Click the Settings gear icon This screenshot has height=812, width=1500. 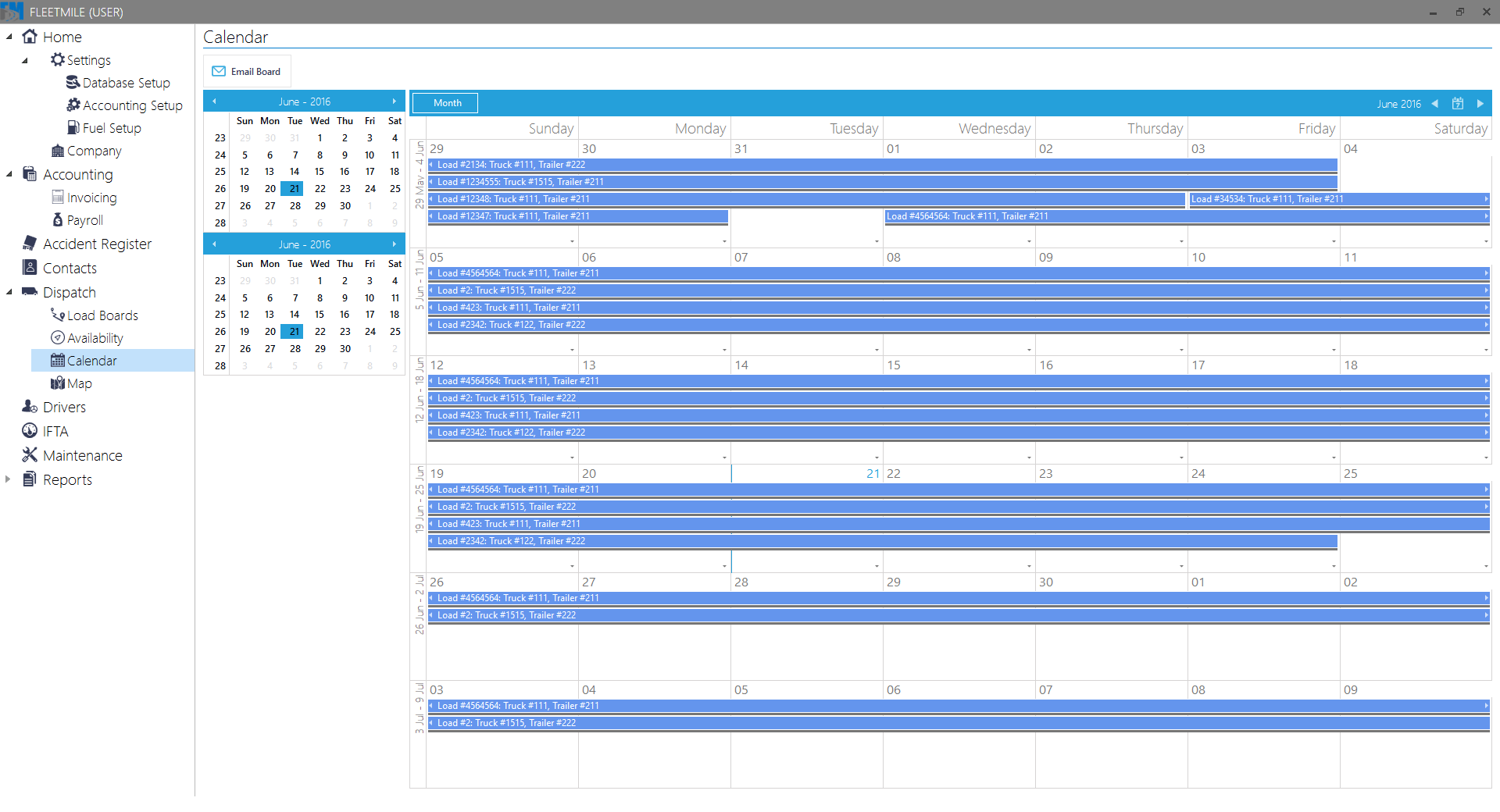pyautogui.click(x=57, y=59)
